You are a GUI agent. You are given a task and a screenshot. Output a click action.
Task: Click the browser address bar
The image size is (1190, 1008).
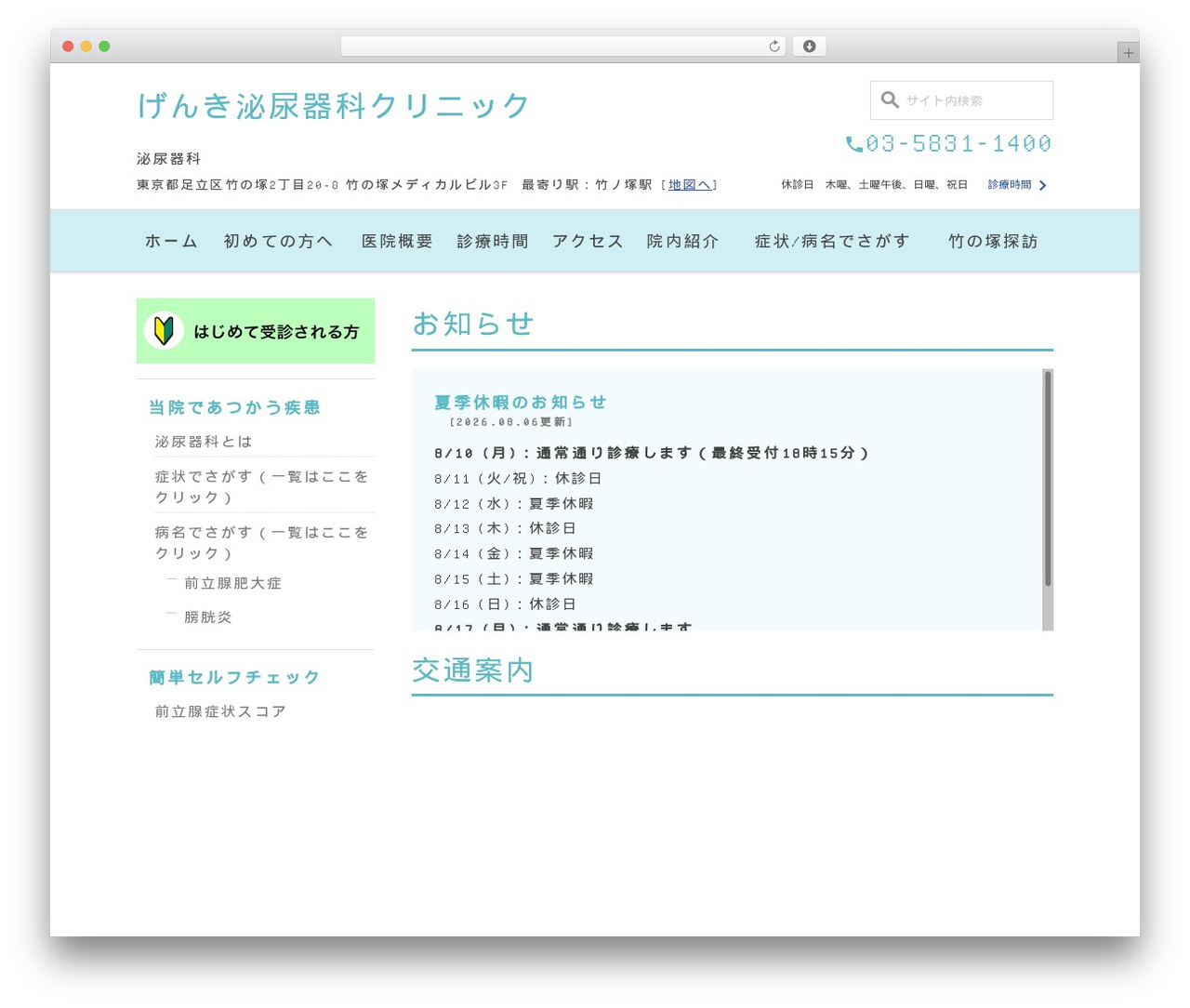563,46
